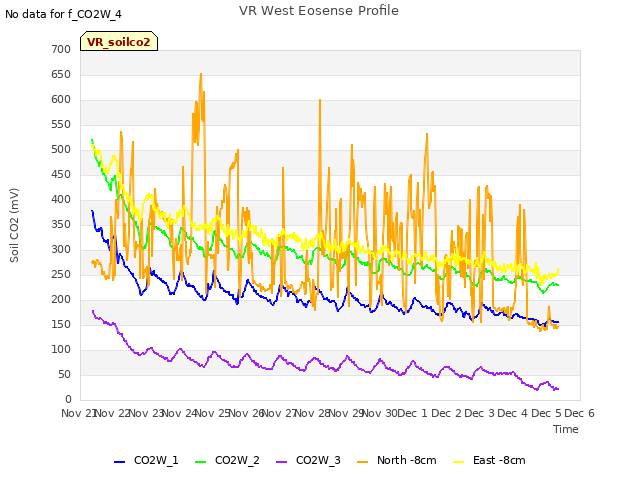Click the Nov 30 x-axis date label
Viewport: 640px width, 480px height.
(380, 413)
